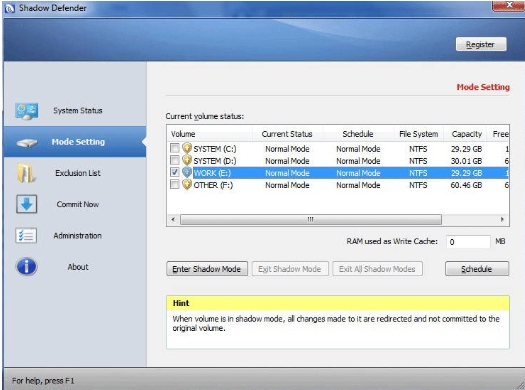The width and height of the screenshot is (525, 390).
Task: Click the 30.01 GB capacity cell
Action: coord(466,161)
